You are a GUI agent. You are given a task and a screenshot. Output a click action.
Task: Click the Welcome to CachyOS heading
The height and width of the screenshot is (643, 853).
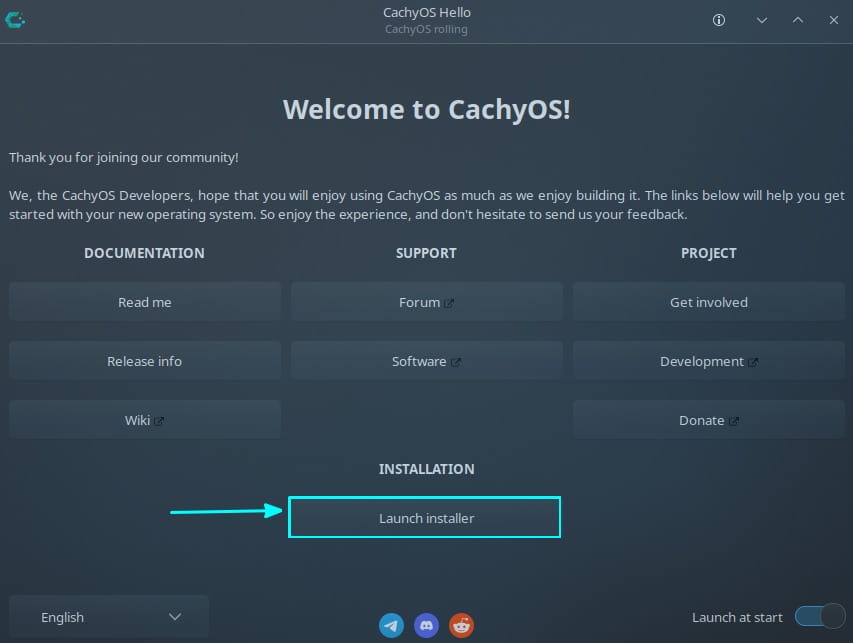(x=426, y=109)
